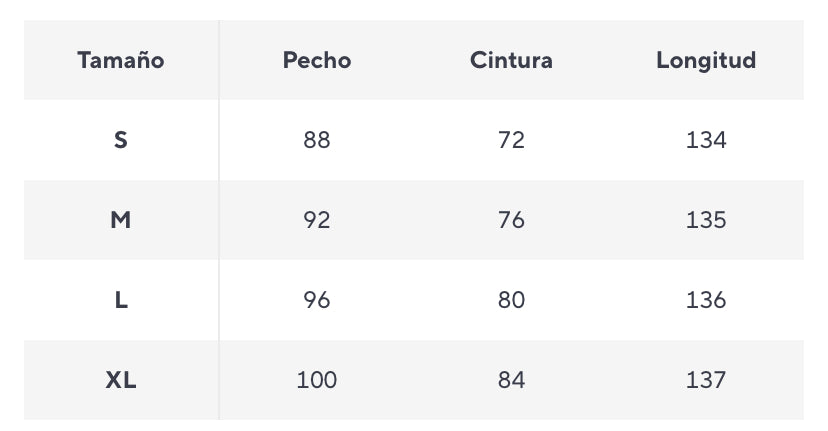Click waist value 72 in S row
Screen dimensions: 828x431
pyautogui.click(x=511, y=140)
